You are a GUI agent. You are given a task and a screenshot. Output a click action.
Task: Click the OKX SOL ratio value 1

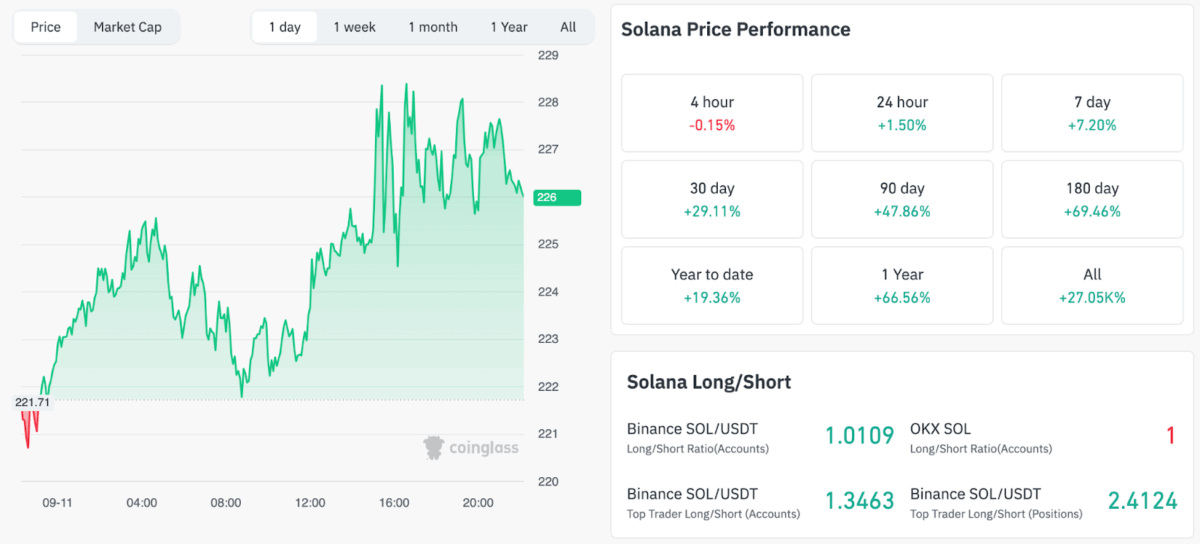[1171, 436]
